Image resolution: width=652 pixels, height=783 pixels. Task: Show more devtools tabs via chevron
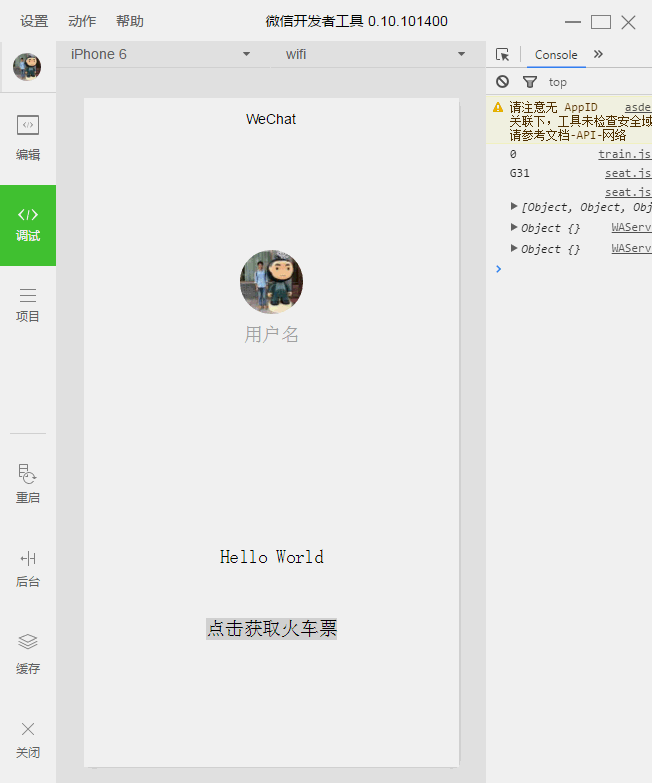[x=598, y=54]
